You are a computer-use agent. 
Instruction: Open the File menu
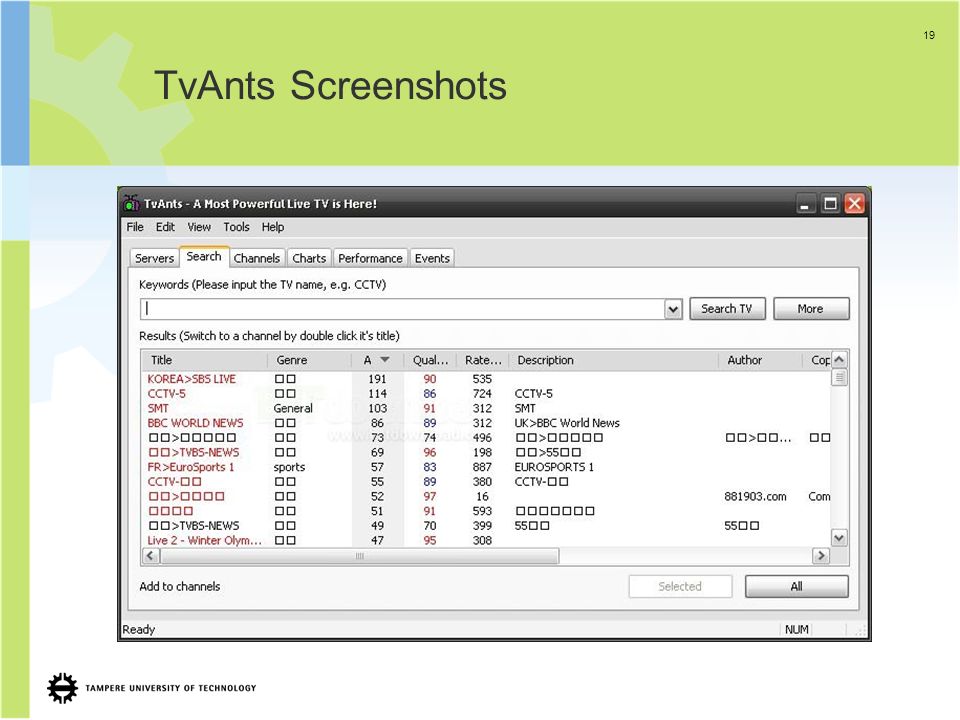coord(135,227)
